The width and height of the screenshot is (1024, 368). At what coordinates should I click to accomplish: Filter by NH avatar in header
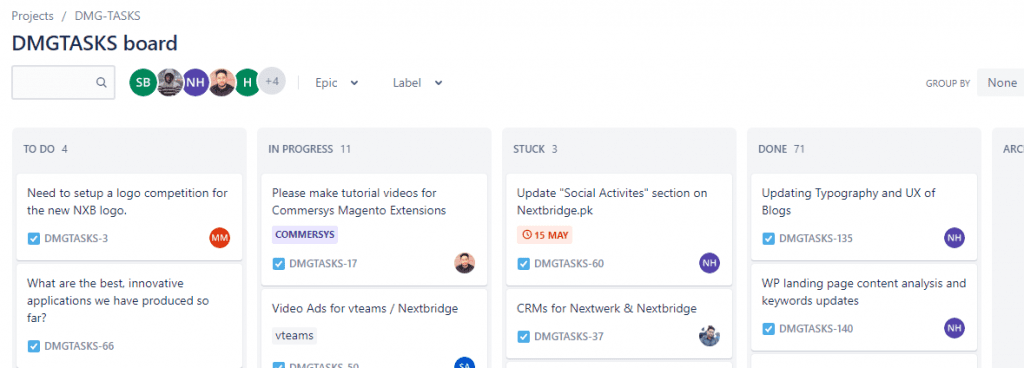click(195, 82)
